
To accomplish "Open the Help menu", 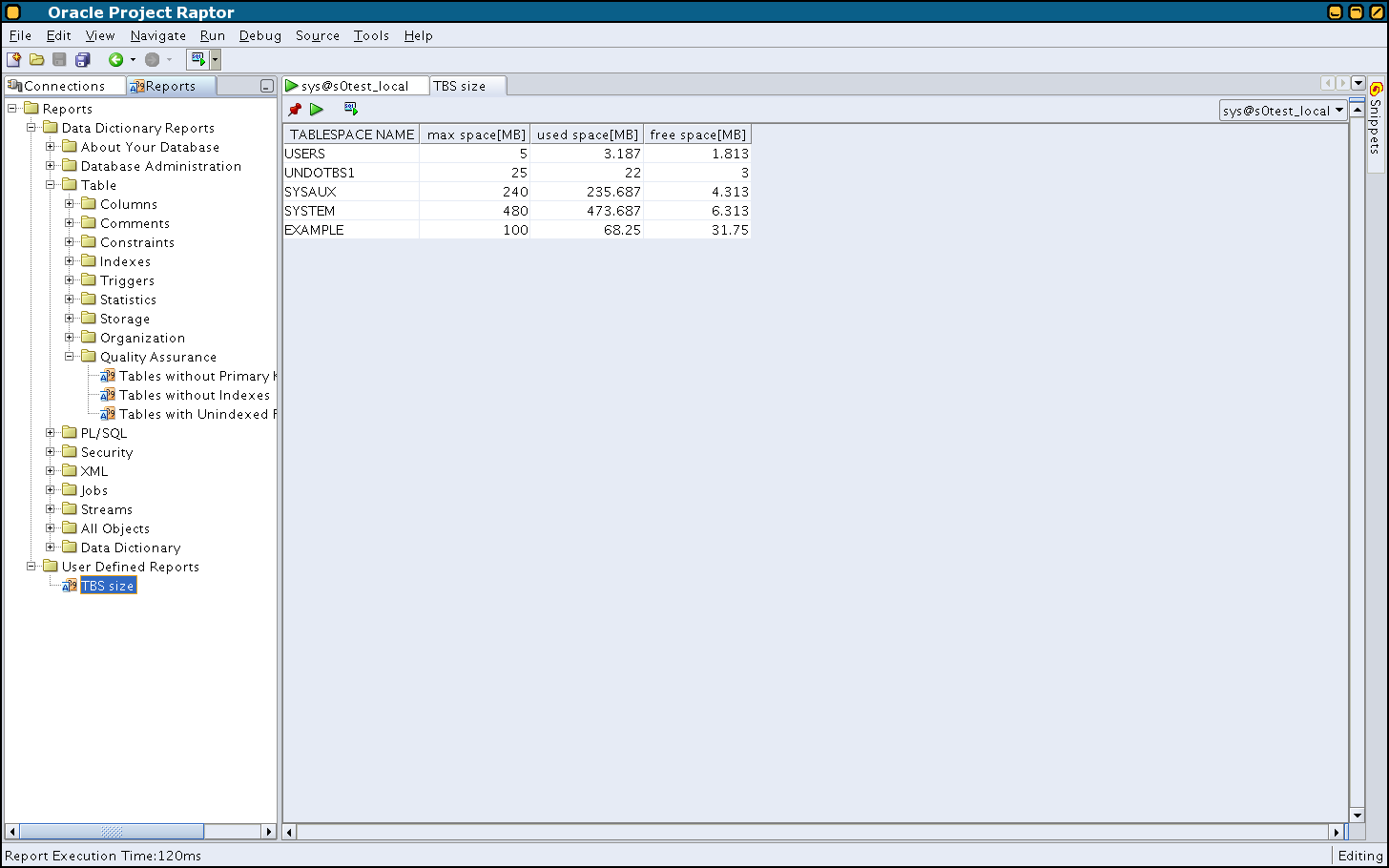I will coord(419,35).
